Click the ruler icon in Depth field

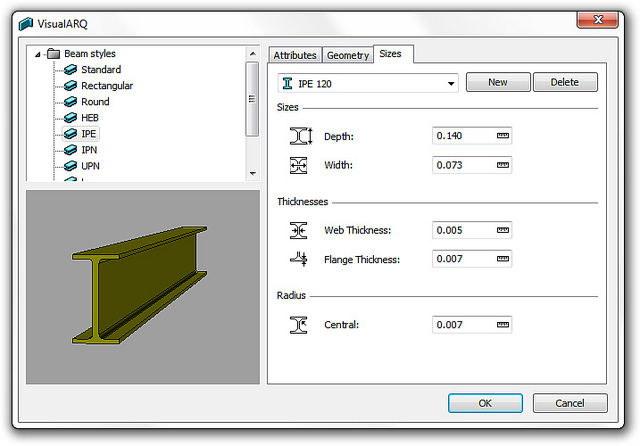click(x=502, y=136)
